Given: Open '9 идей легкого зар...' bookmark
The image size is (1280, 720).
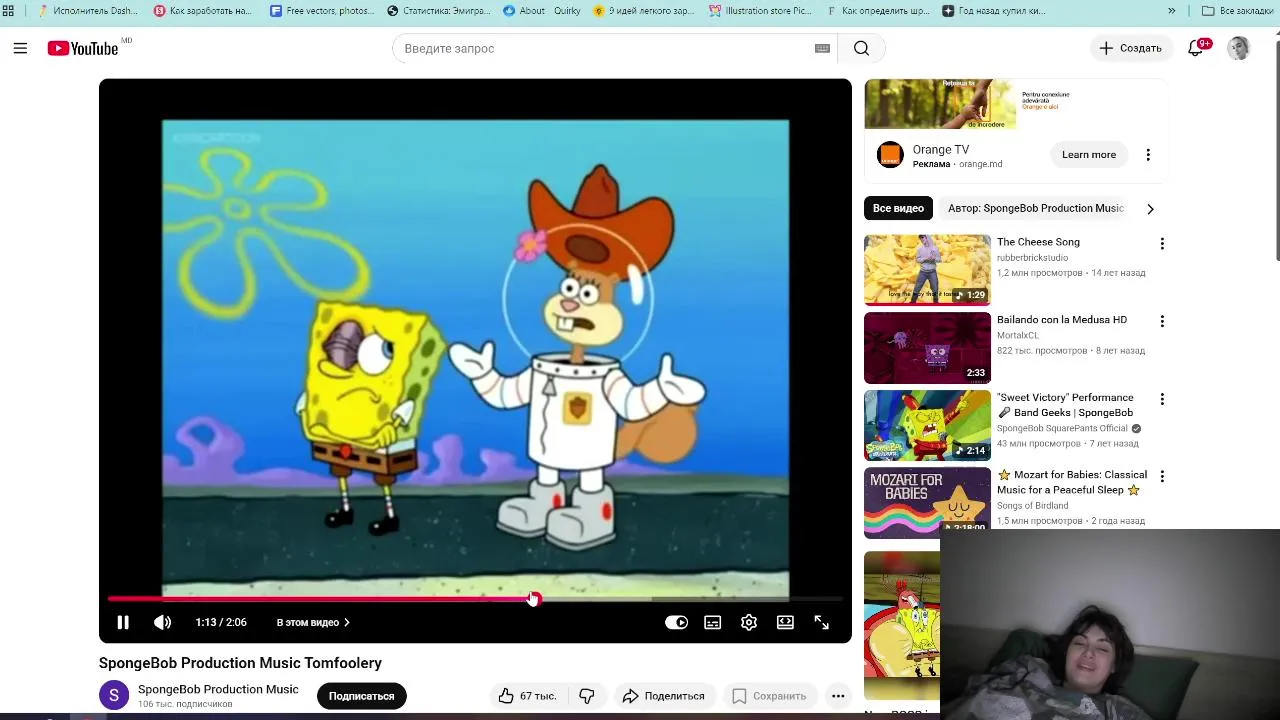Looking at the screenshot, I should 644,11.
